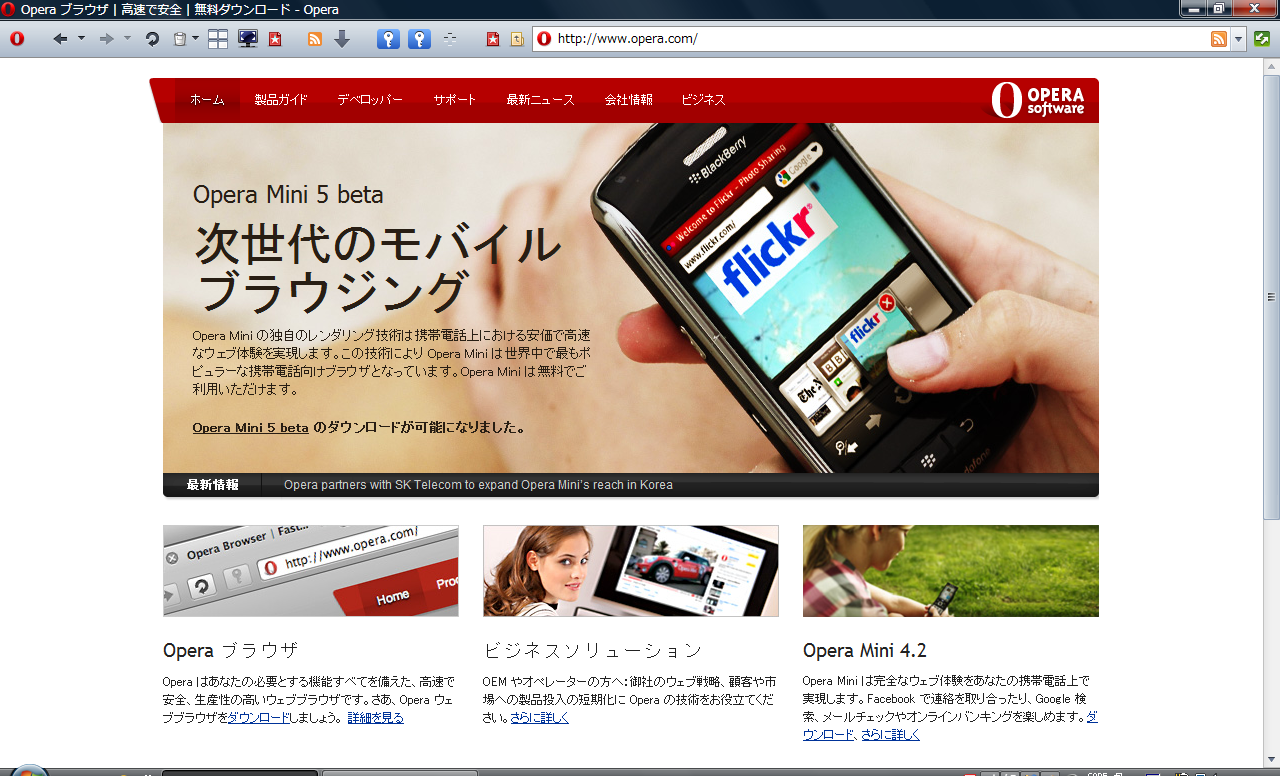Screen dimensions: 1280x776
Task: Open the forward button history dropdown arrow
Action: [127, 39]
